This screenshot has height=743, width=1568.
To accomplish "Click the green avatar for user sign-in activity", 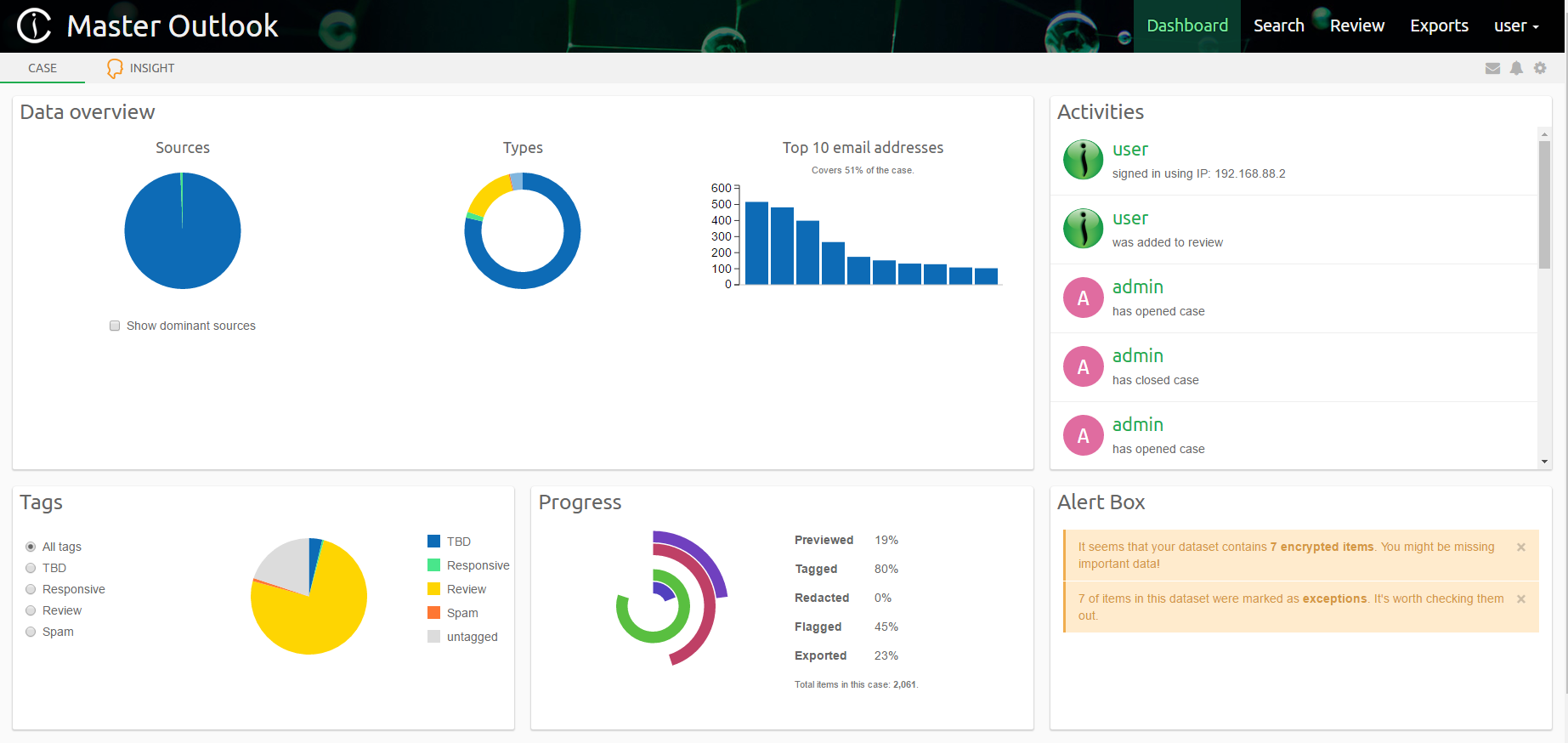I will (1084, 160).
